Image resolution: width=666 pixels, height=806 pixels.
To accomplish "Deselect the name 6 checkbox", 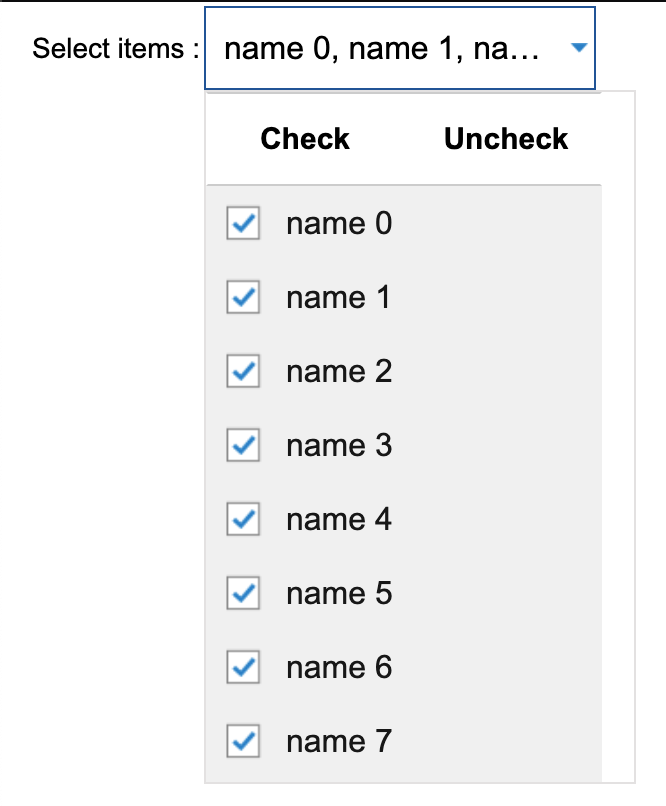I will click(243, 667).
